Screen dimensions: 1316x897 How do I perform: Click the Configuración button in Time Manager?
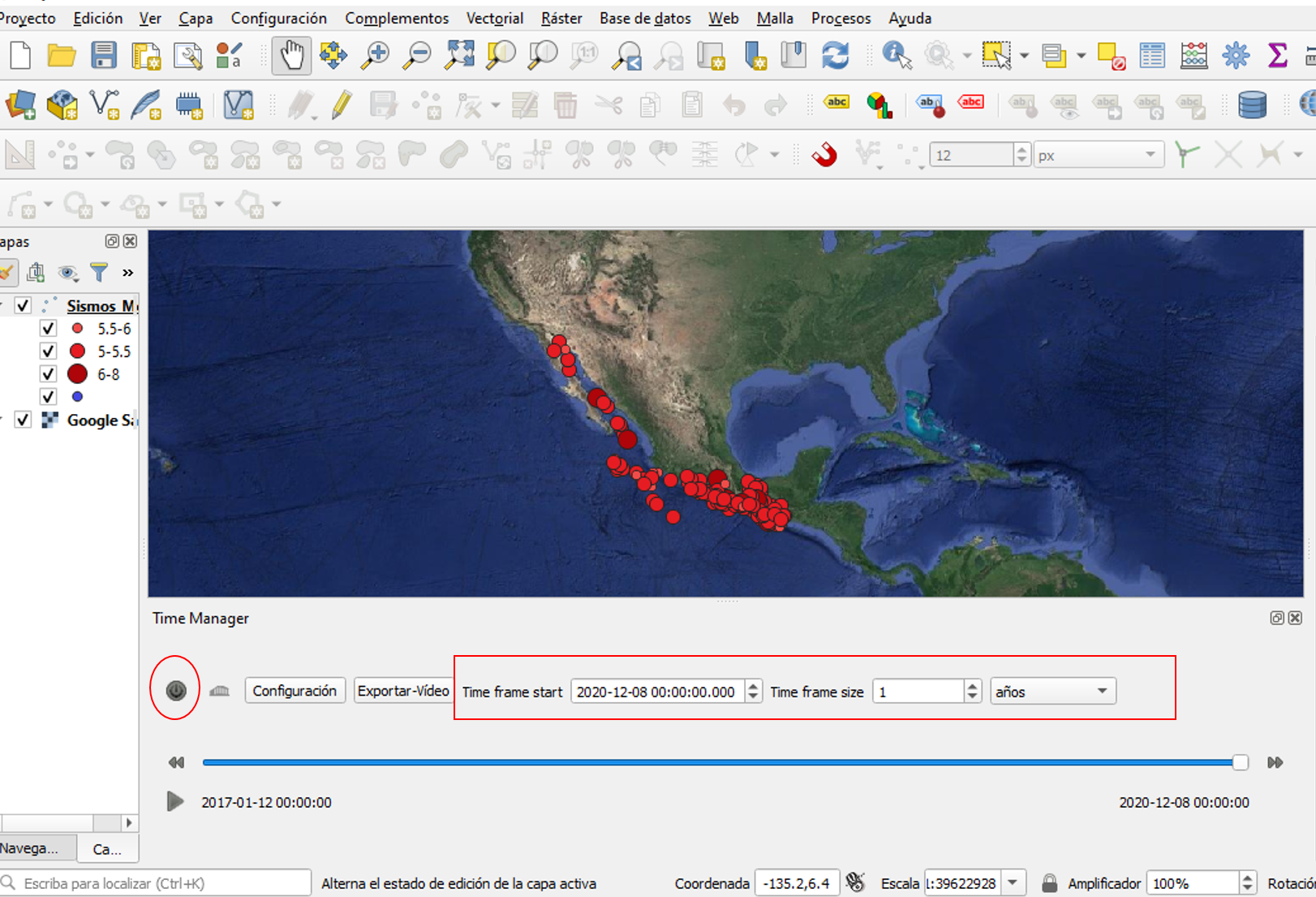[x=295, y=691]
